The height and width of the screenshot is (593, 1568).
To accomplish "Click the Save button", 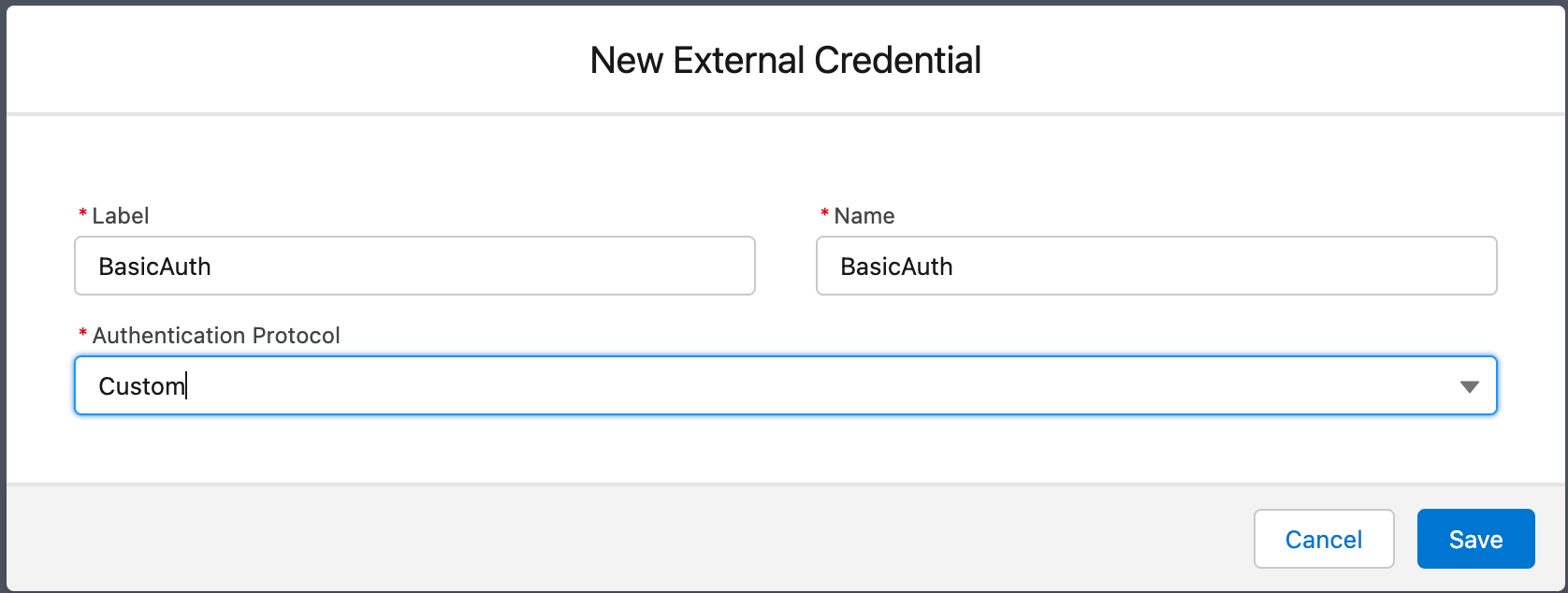I will 1475,539.
